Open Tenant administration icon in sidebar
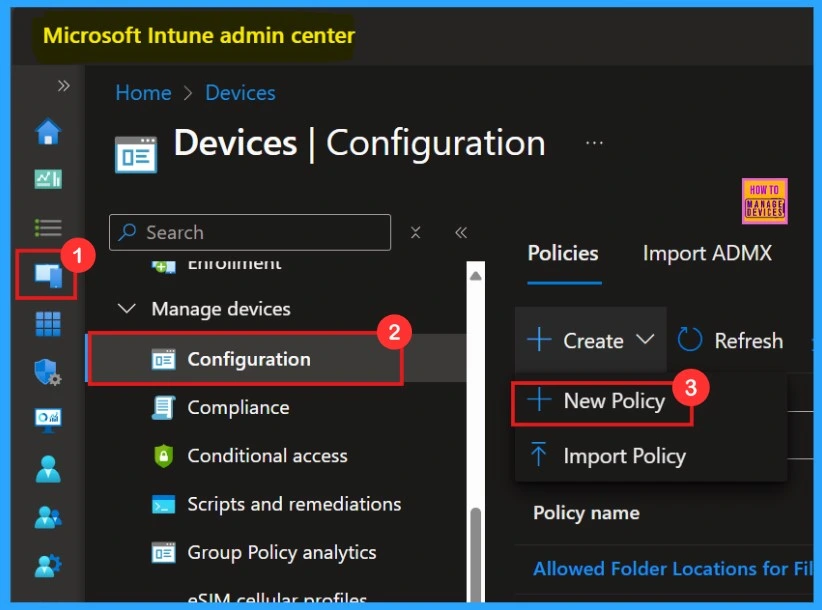The image size is (822, 610). tap(48, 565)
